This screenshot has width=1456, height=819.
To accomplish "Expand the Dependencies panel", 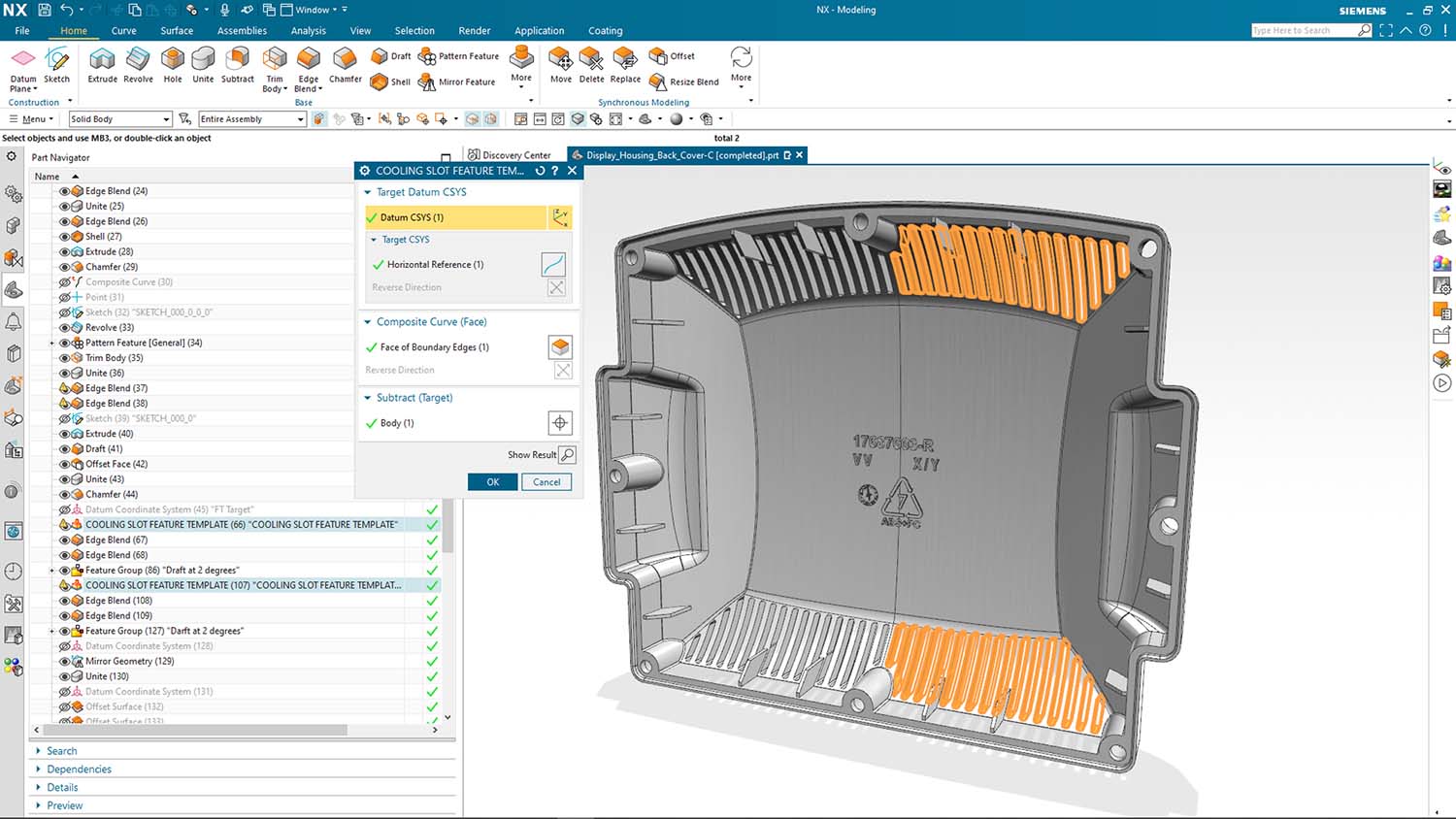I will tap(79, 770).
